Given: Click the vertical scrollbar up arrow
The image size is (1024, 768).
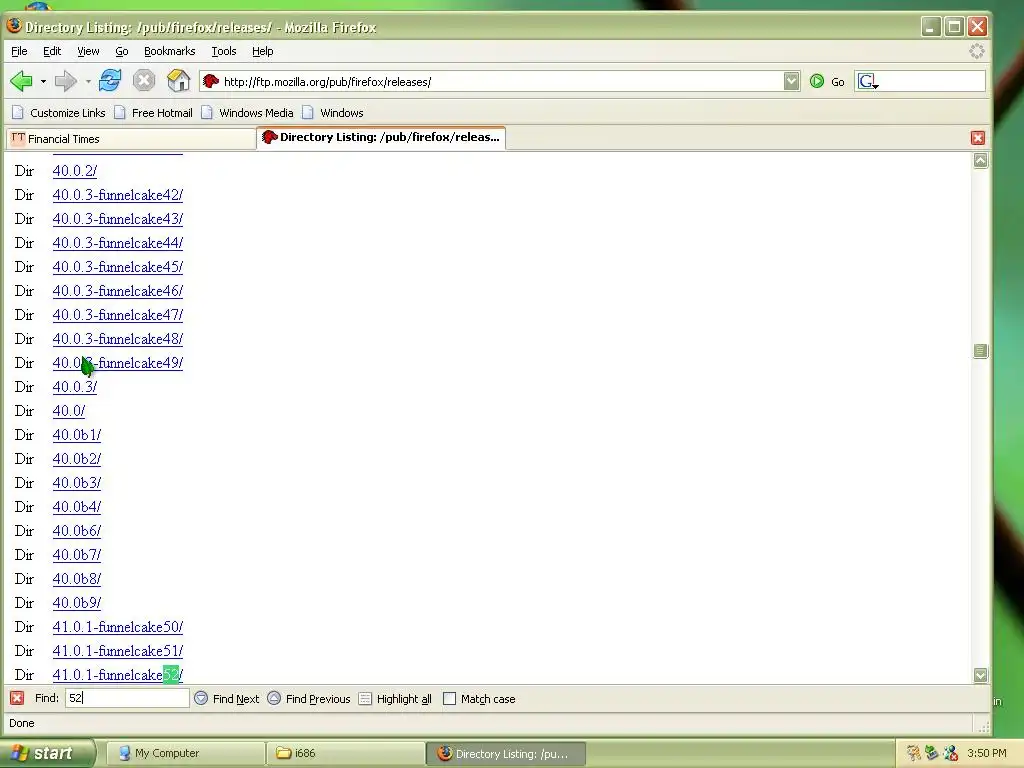Looking at the screenshot, I should point(980,161).
